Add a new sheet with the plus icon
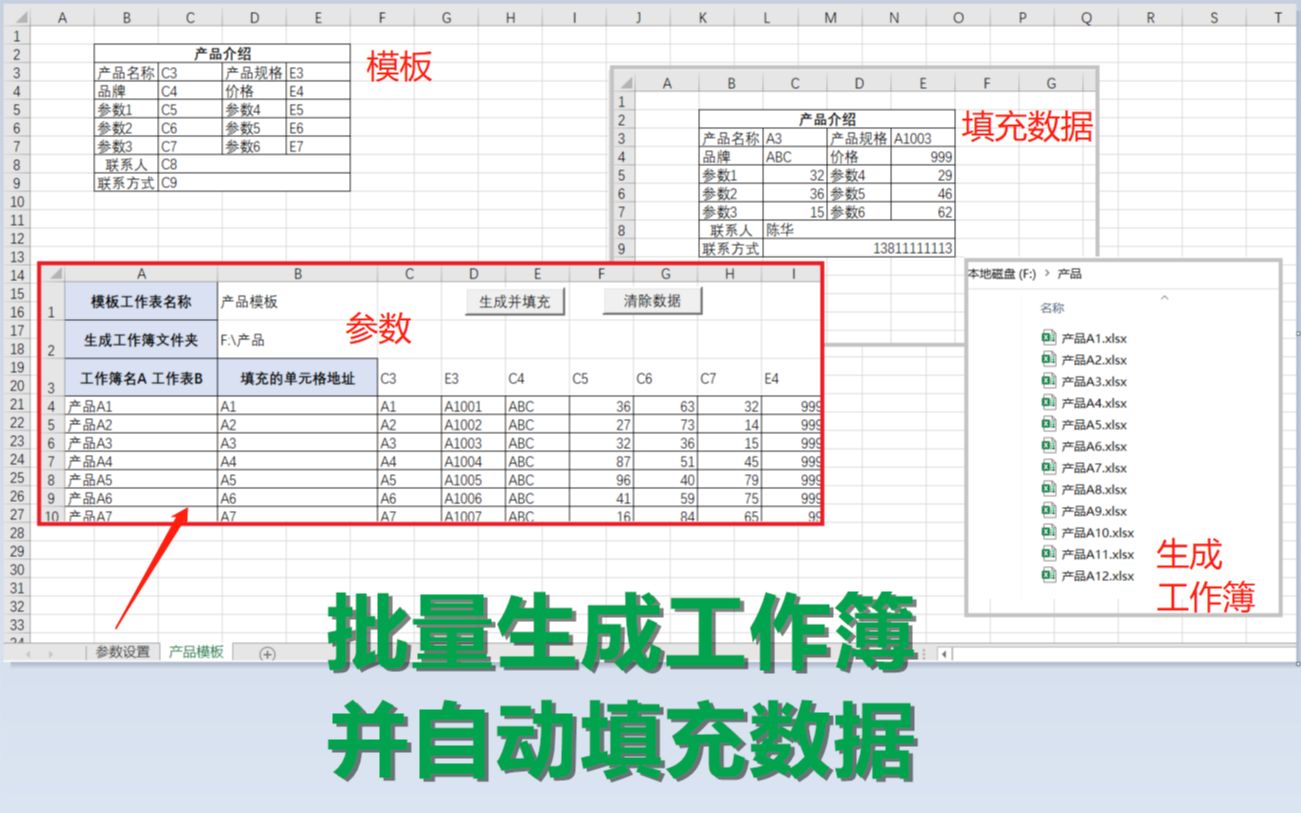The height and width of the screenshot is (813, 1301). pyautogui.click(x=267, y=653)
